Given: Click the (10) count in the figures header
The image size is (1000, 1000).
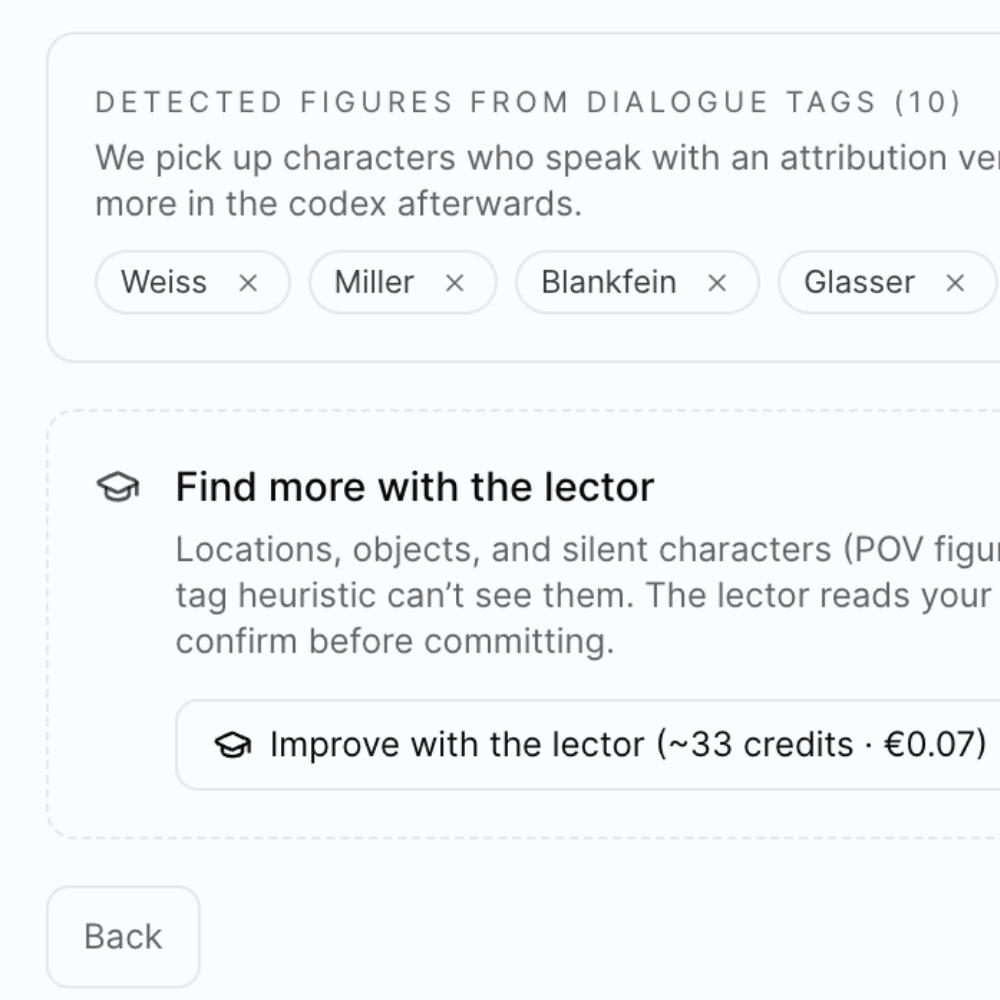Looking at the screenshot, I should tap(927, 102).
